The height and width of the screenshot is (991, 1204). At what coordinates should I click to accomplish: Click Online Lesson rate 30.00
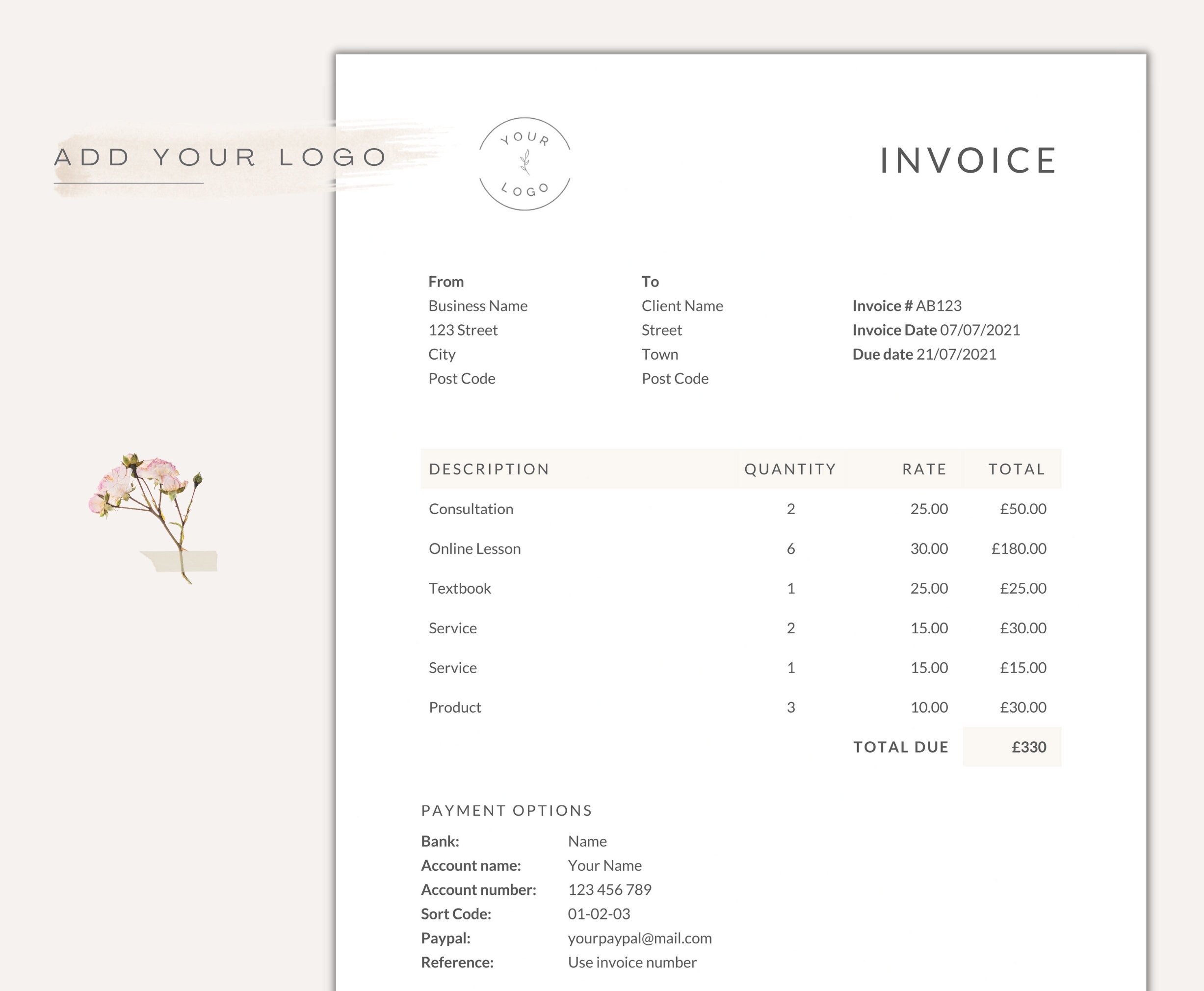(x=929, y=548)
